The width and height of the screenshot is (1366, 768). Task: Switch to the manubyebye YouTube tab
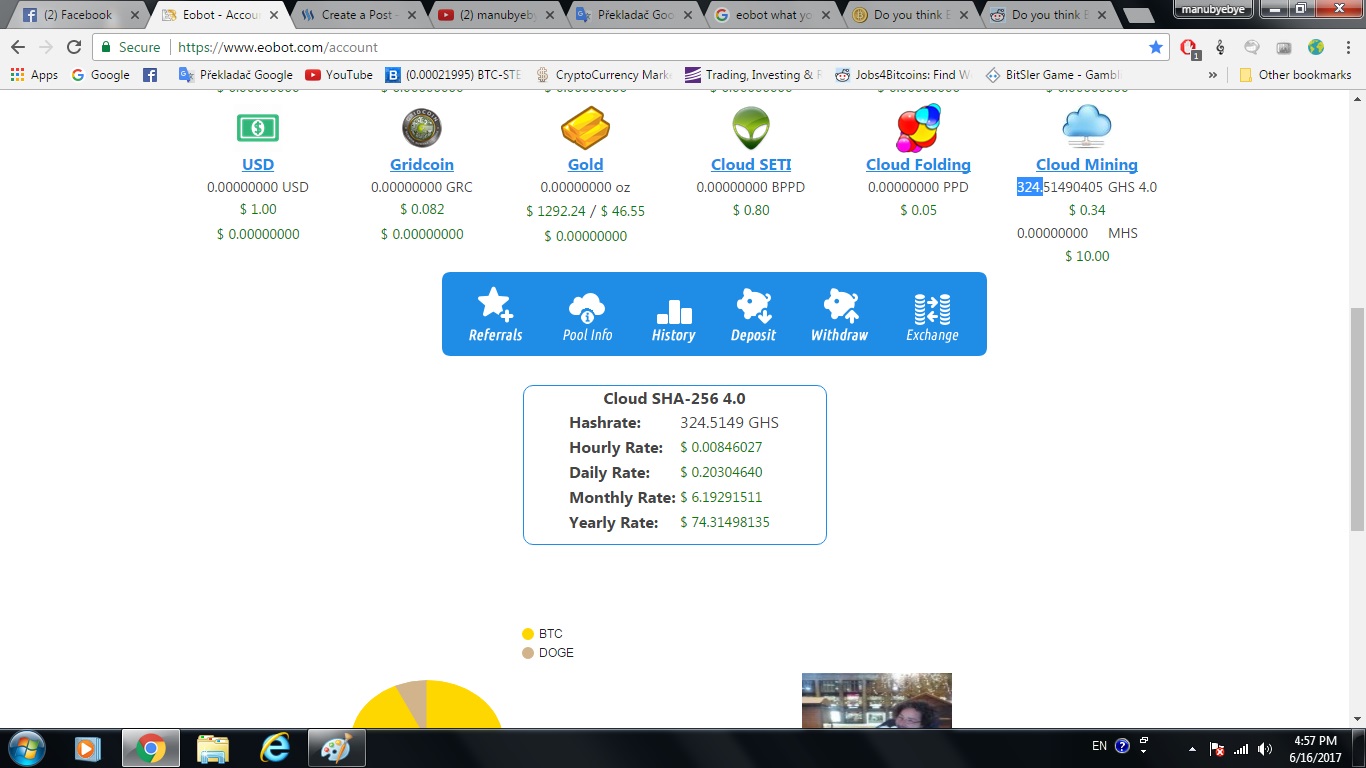[x=494, y=15]
